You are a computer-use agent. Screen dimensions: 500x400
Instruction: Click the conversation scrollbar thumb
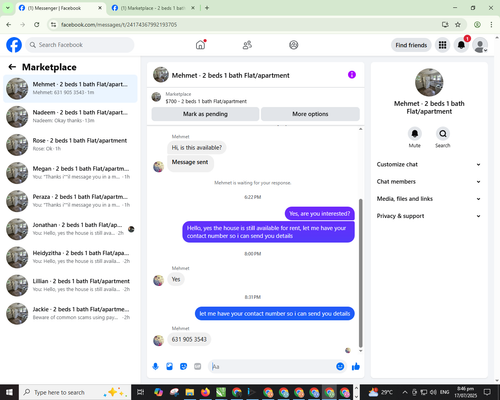pos(360,273)
